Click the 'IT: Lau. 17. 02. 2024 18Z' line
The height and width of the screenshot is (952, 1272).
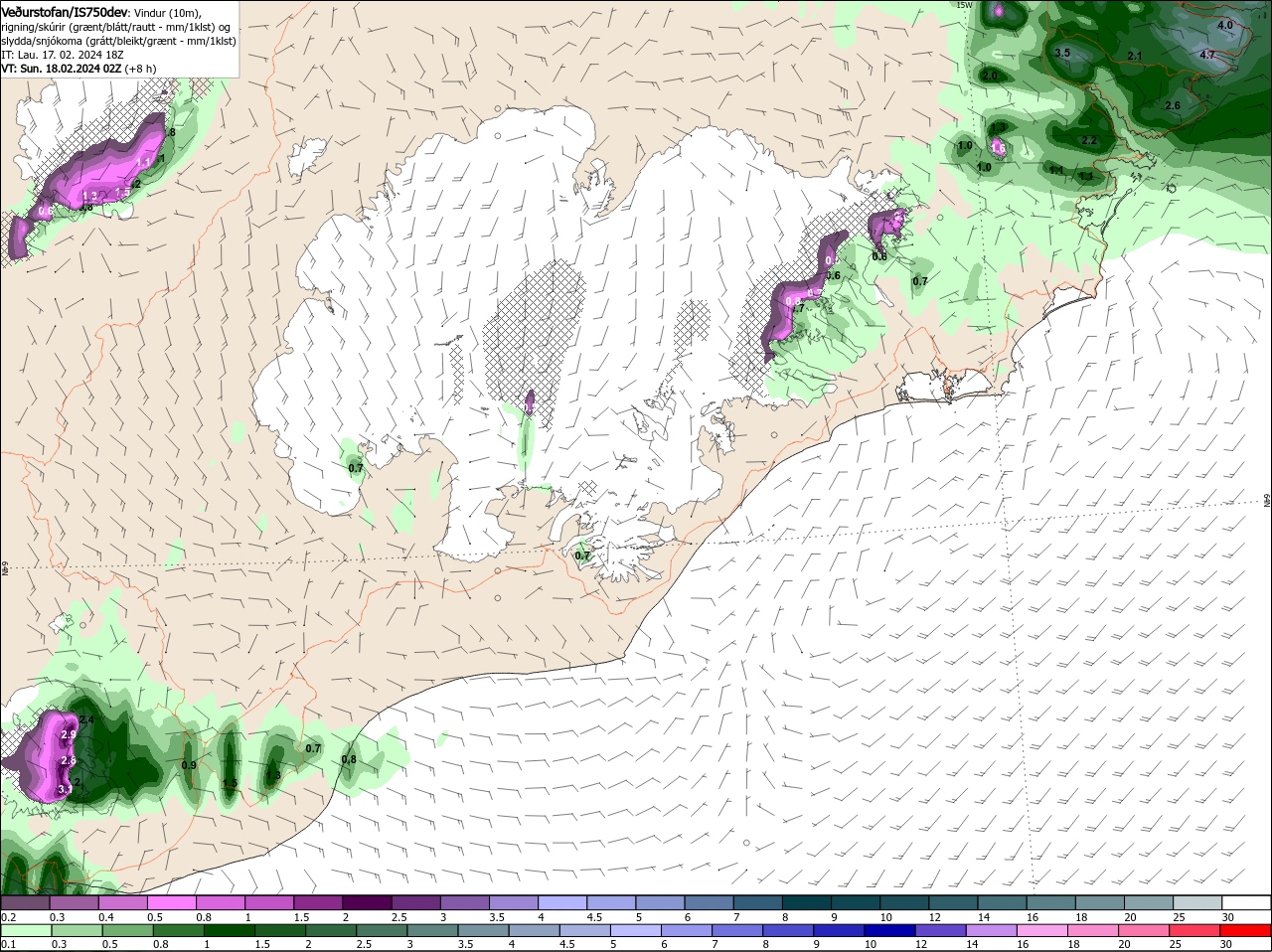[62, 55]
